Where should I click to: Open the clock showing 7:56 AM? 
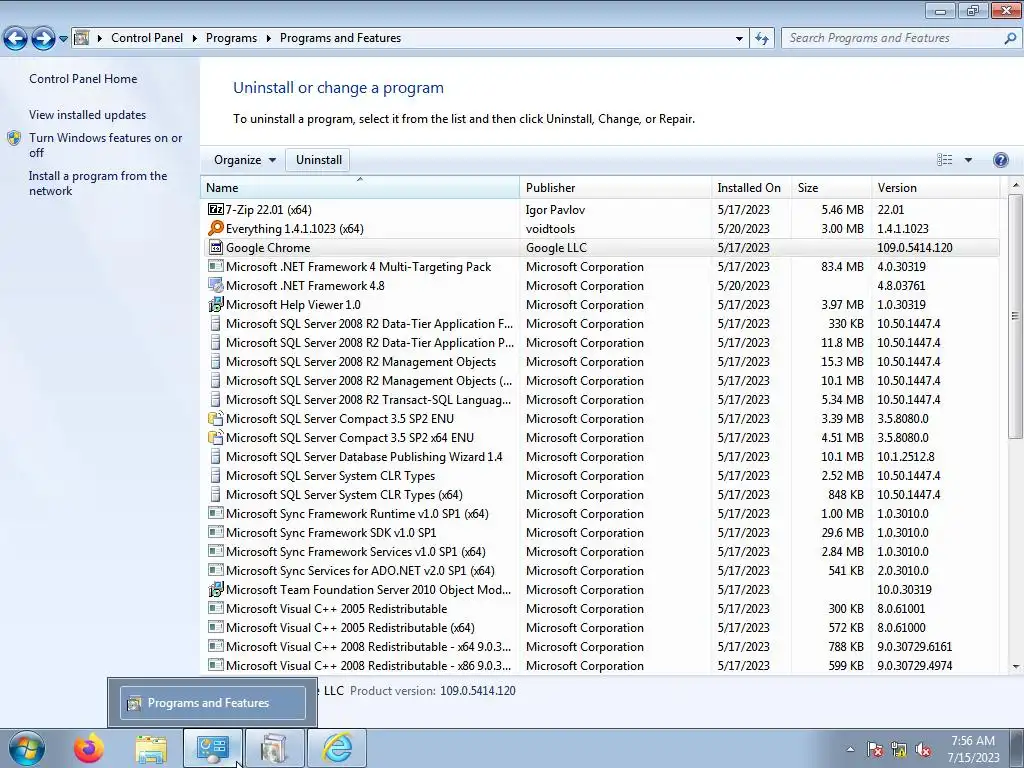click(x=973, y=749)
